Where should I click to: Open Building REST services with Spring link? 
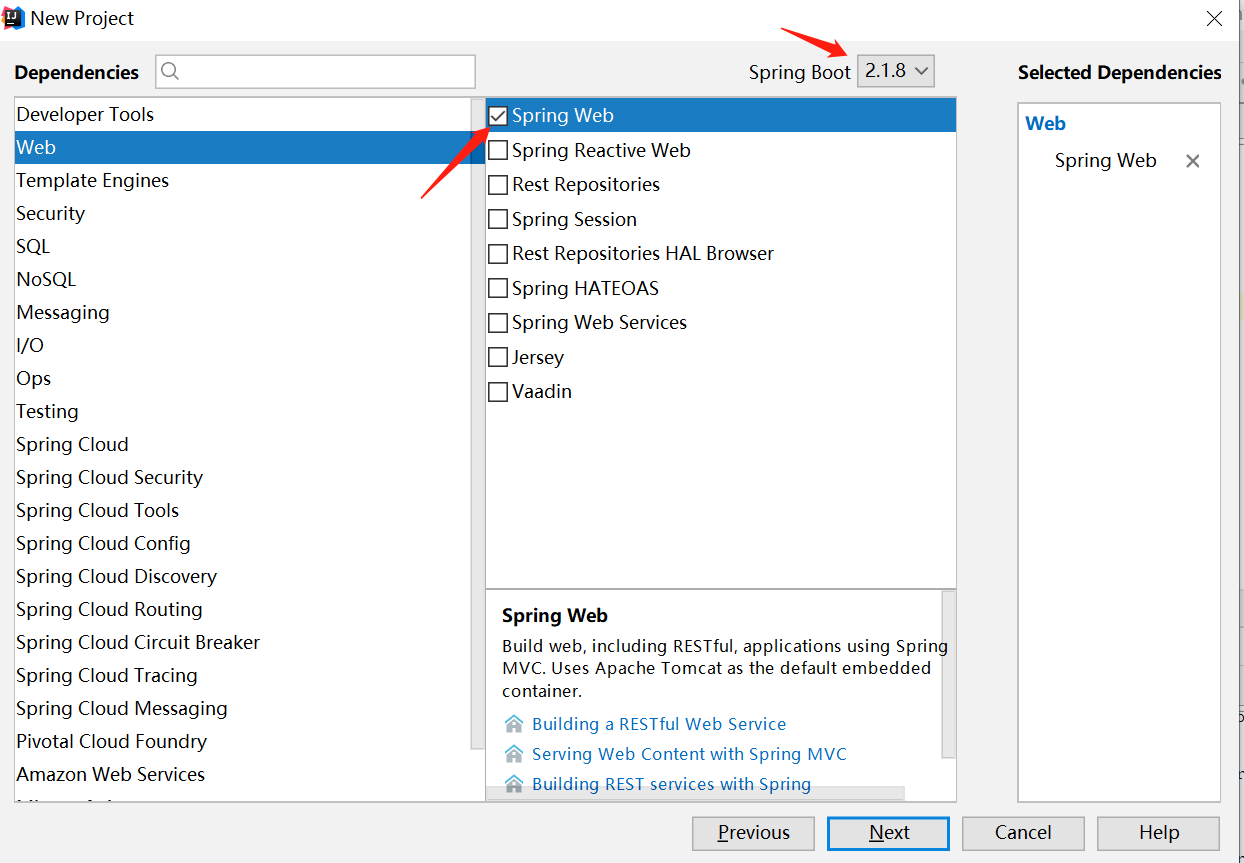(671, 784)
